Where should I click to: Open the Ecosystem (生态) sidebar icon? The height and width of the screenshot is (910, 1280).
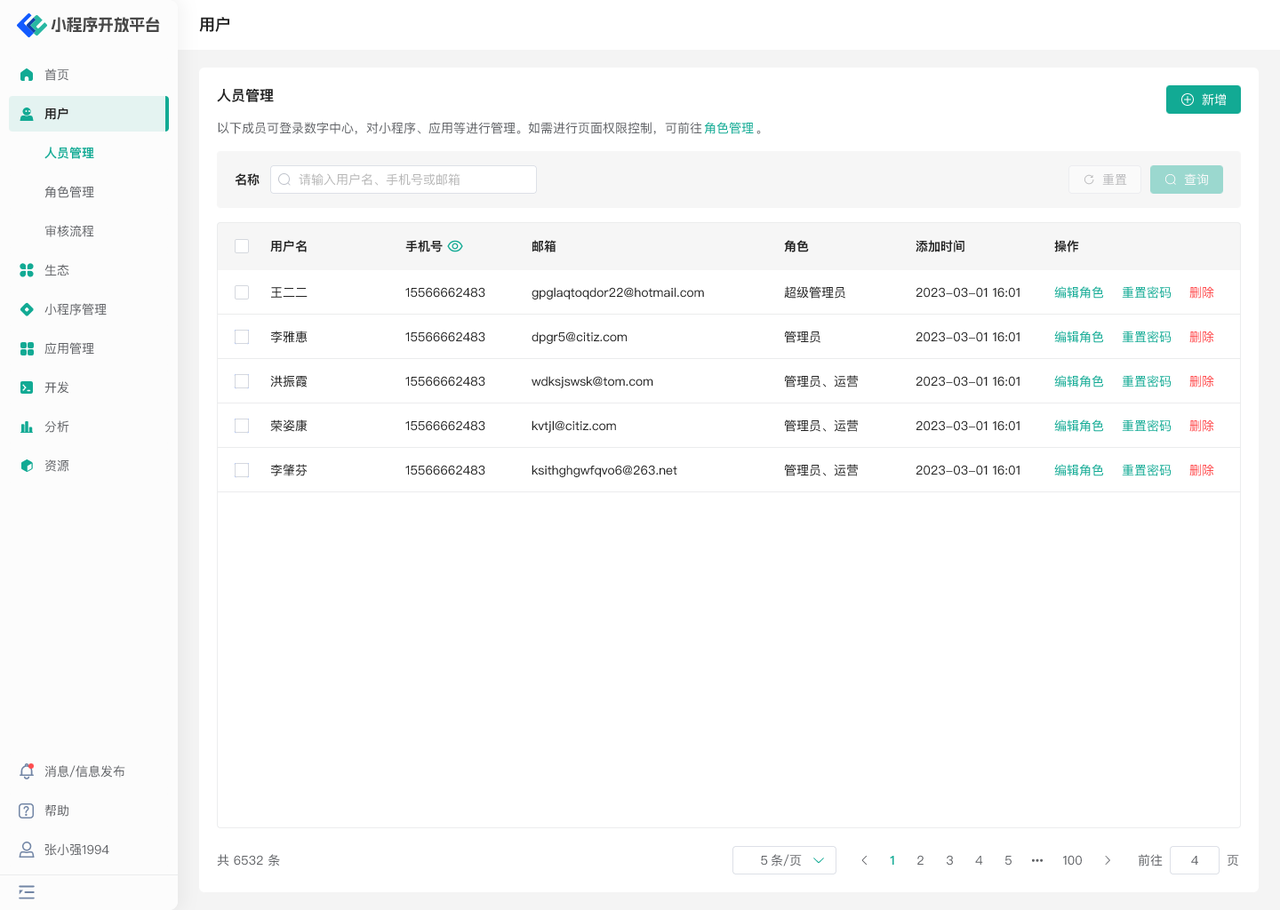pyautogui.click(x=27, y=270)
